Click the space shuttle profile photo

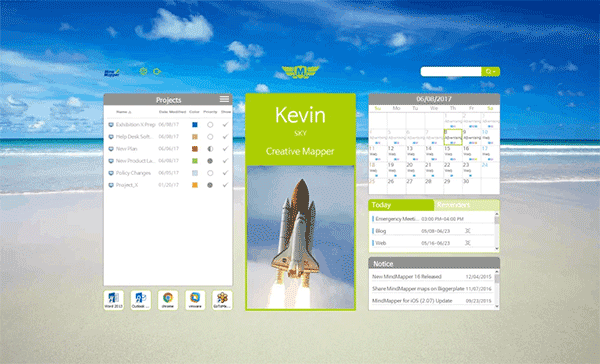coord(300,237)
